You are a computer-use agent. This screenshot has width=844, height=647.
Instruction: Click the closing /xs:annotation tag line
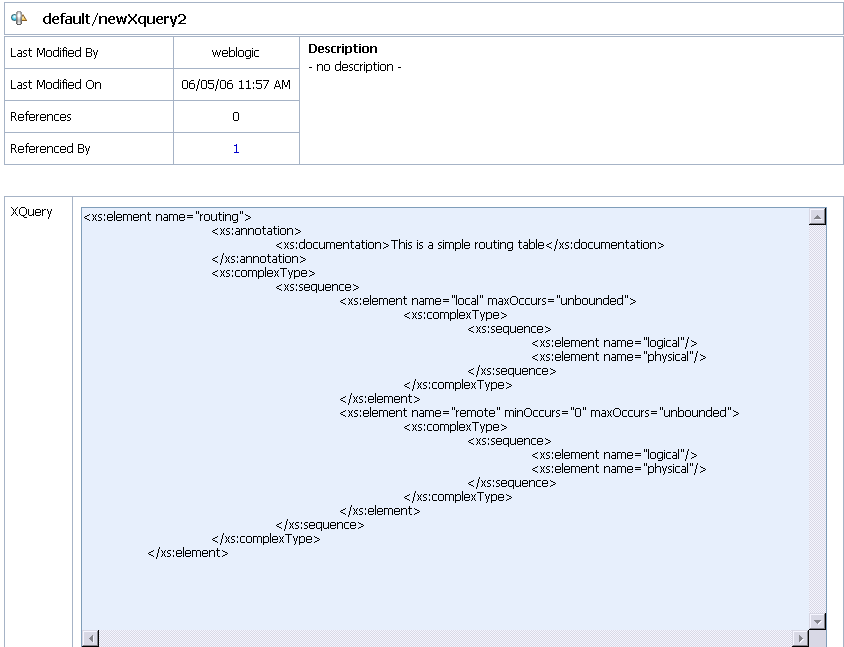click(x=259, y=258)
